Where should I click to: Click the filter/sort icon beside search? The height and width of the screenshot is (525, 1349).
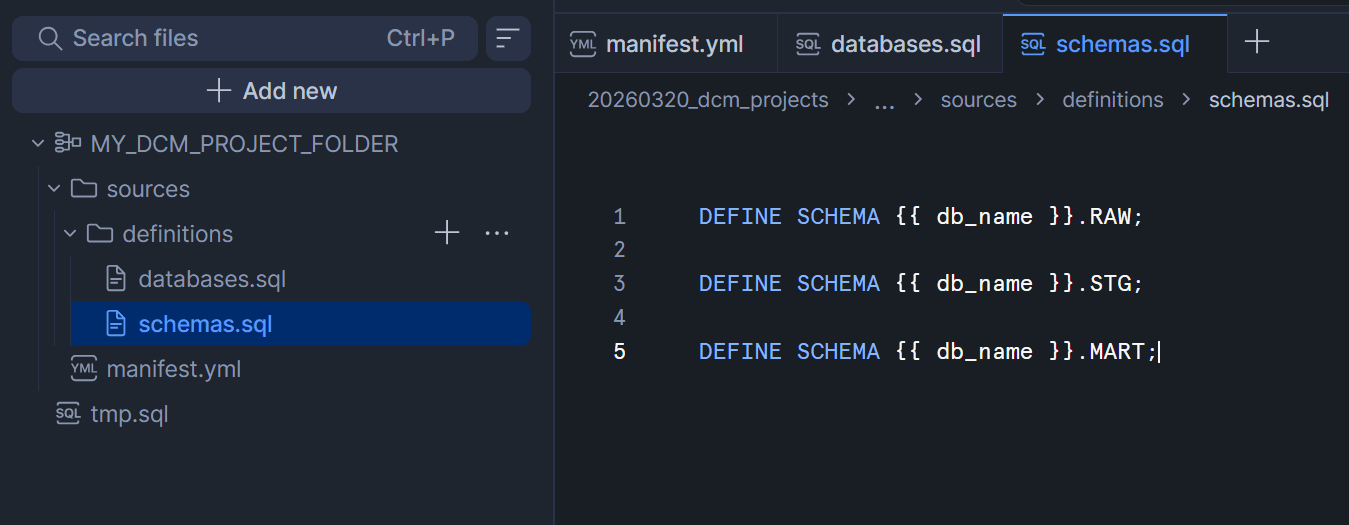508,38
